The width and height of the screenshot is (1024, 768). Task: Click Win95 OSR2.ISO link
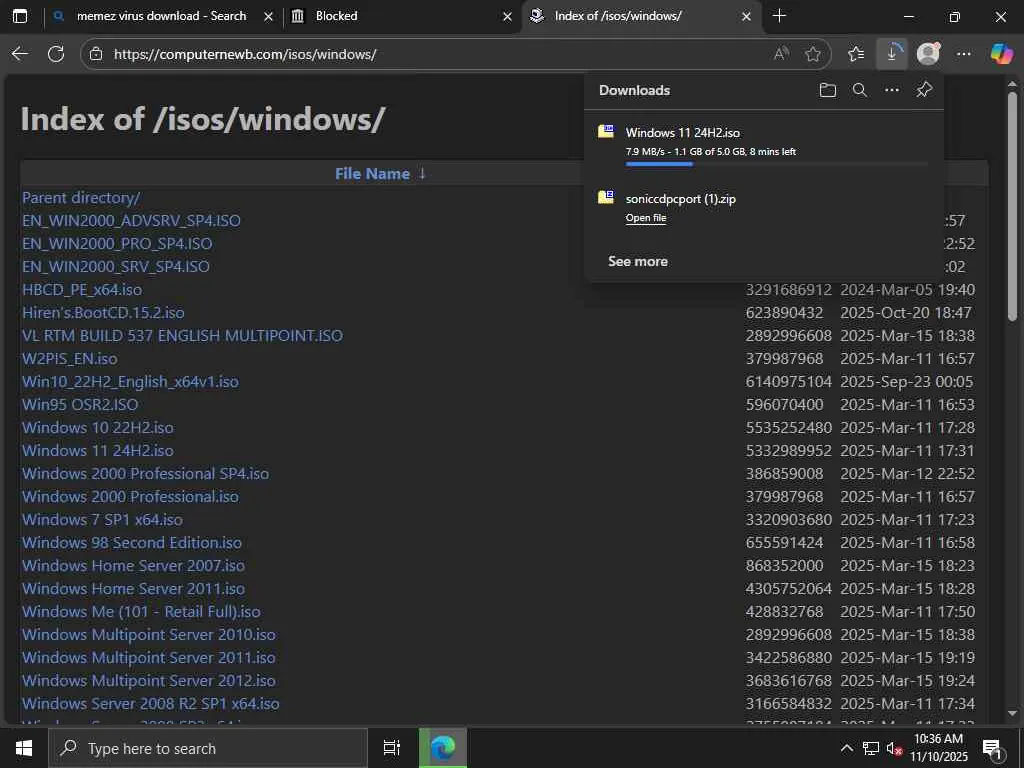80,404
